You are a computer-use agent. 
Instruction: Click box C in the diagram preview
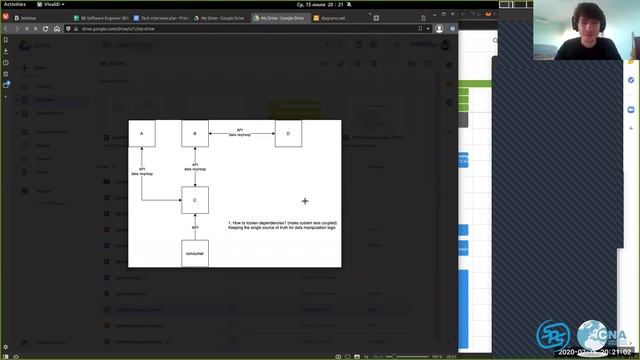click(x=195, y=200)
